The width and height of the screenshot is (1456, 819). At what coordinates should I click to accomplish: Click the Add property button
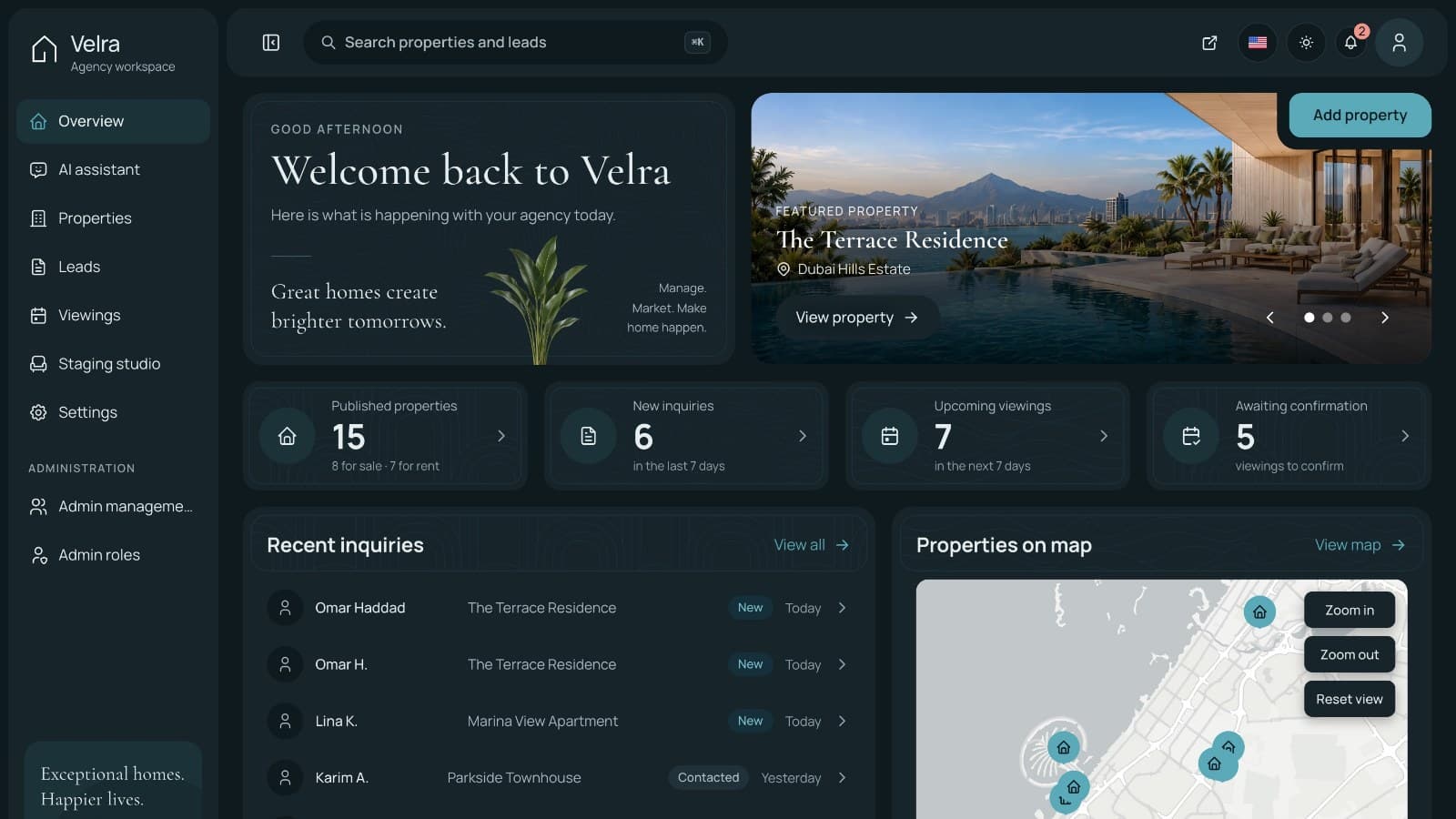pos(1360,116)
